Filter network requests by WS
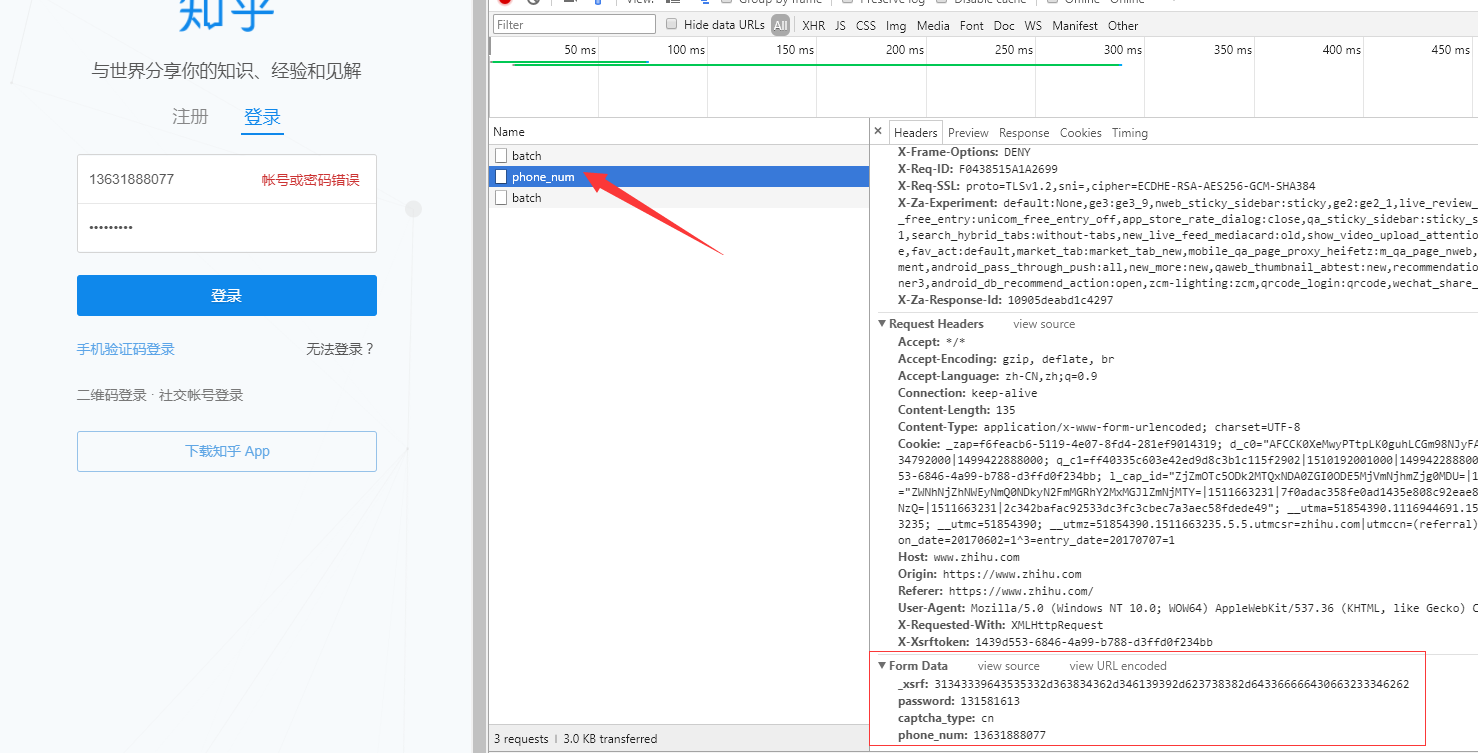This screenshot has height=753, width=1478. pos(1032,26)
